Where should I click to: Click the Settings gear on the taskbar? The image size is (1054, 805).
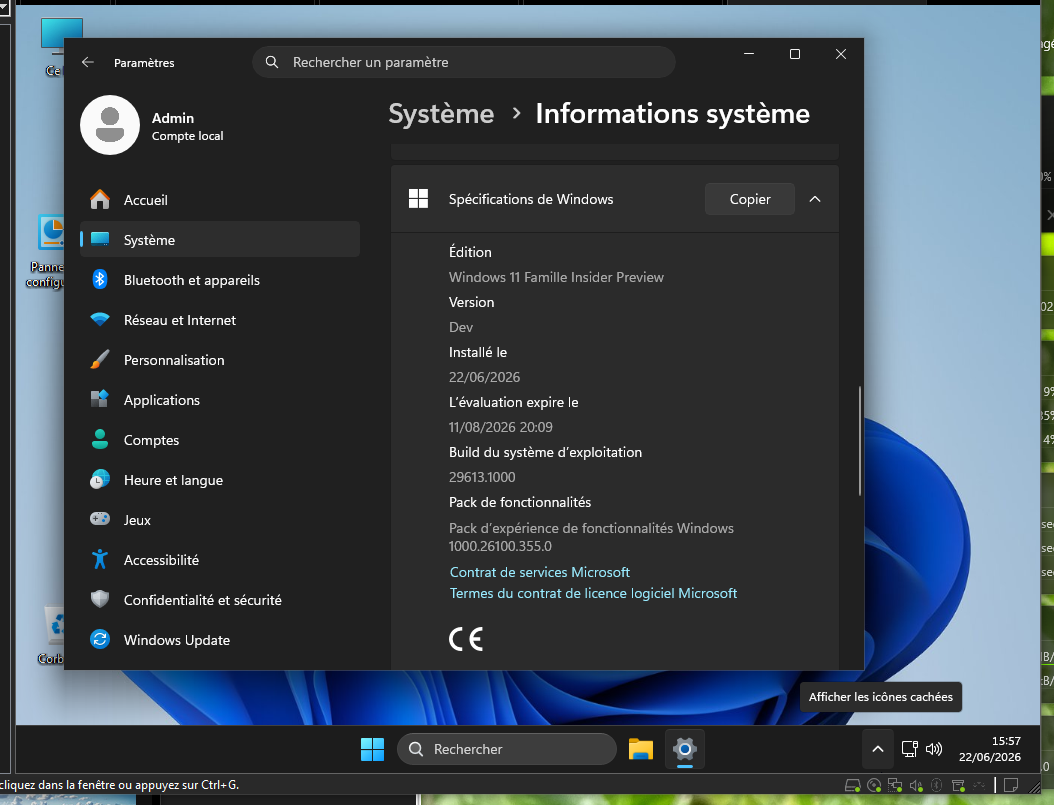click(x=684, y=749)
